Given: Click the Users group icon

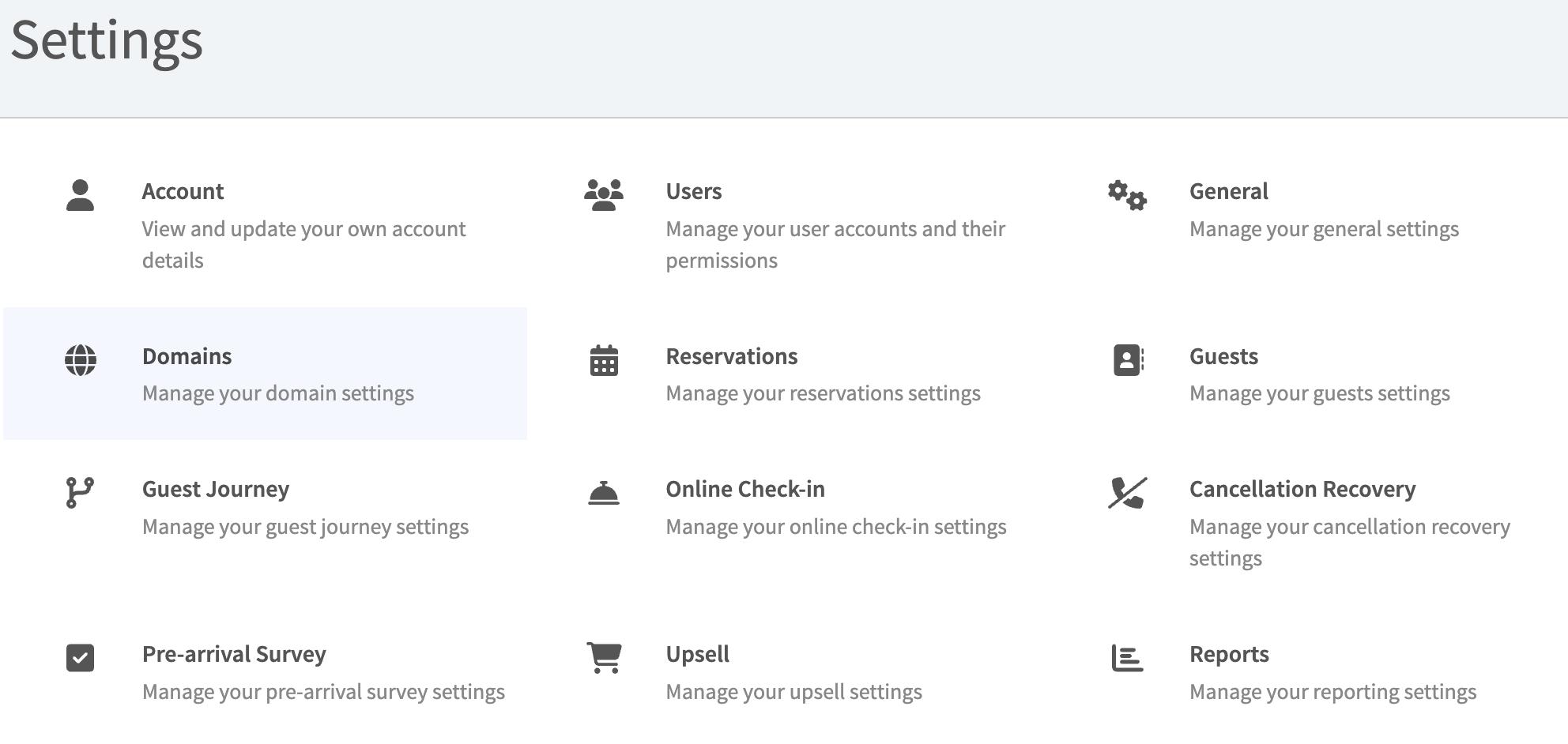Looking at the screenshot, I should click(604, 195).
